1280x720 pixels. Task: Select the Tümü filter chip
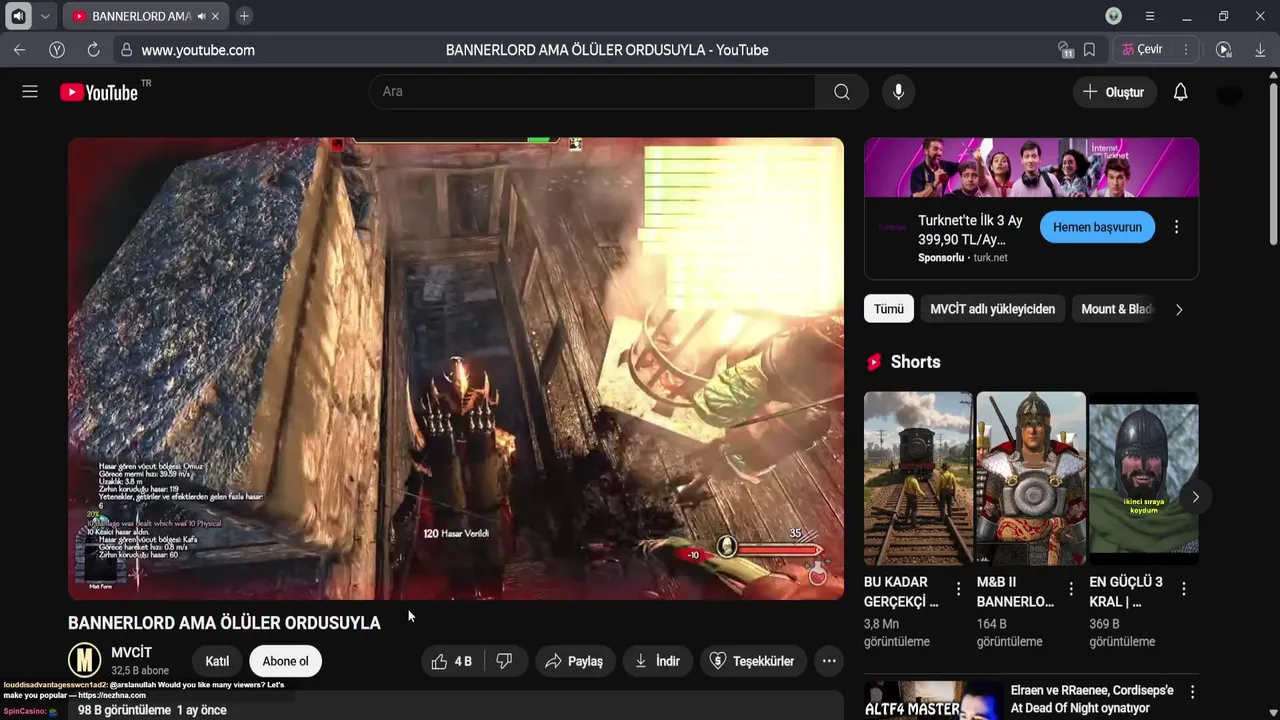click(889, 309)
